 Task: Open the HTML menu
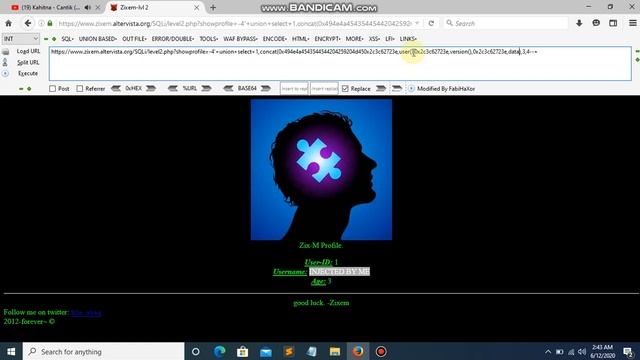[x=300, y=39]
